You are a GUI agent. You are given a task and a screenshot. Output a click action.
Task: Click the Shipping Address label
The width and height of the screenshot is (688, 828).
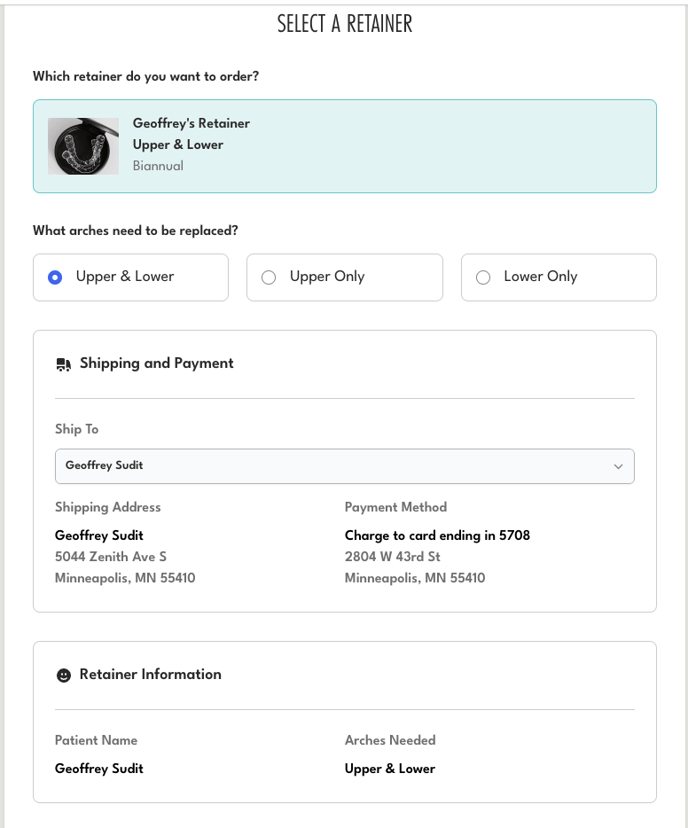[x=107, y=507]
